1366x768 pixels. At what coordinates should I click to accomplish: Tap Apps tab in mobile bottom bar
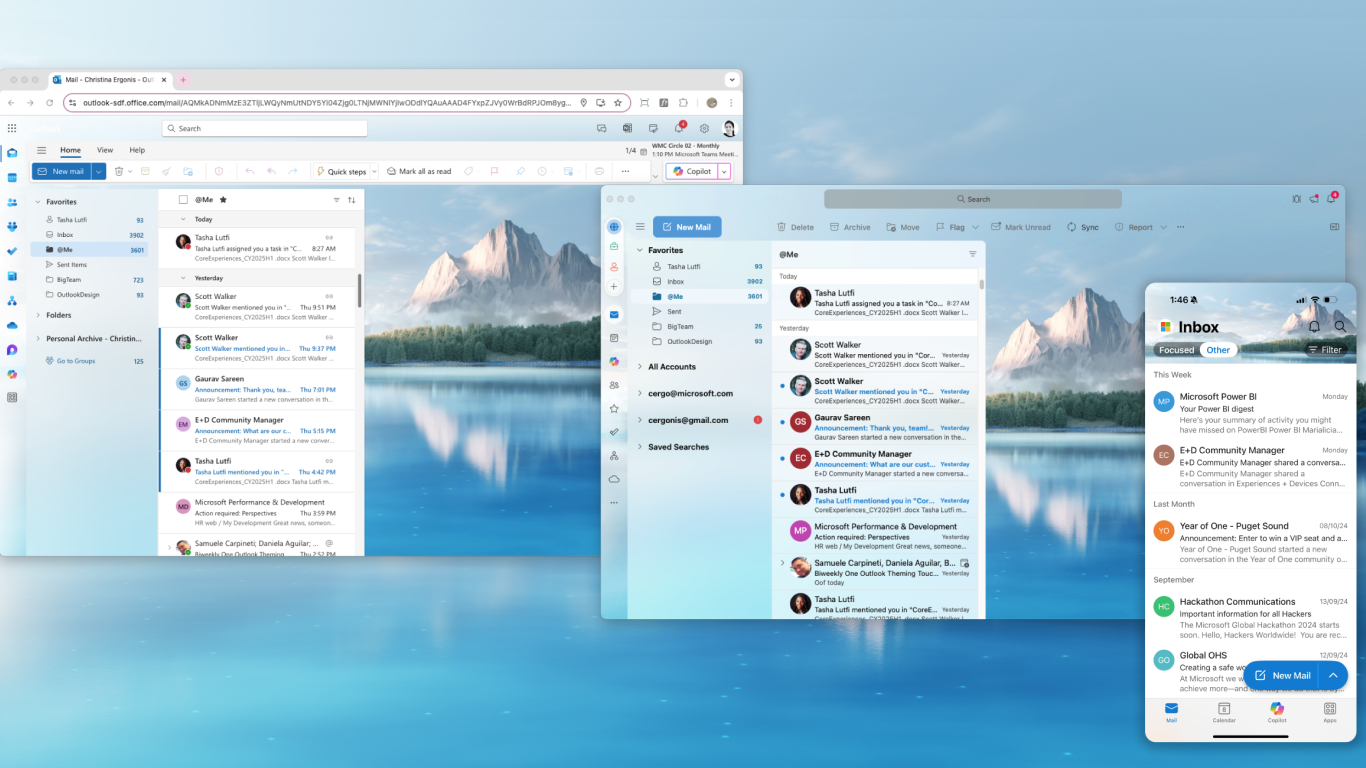1330,712
